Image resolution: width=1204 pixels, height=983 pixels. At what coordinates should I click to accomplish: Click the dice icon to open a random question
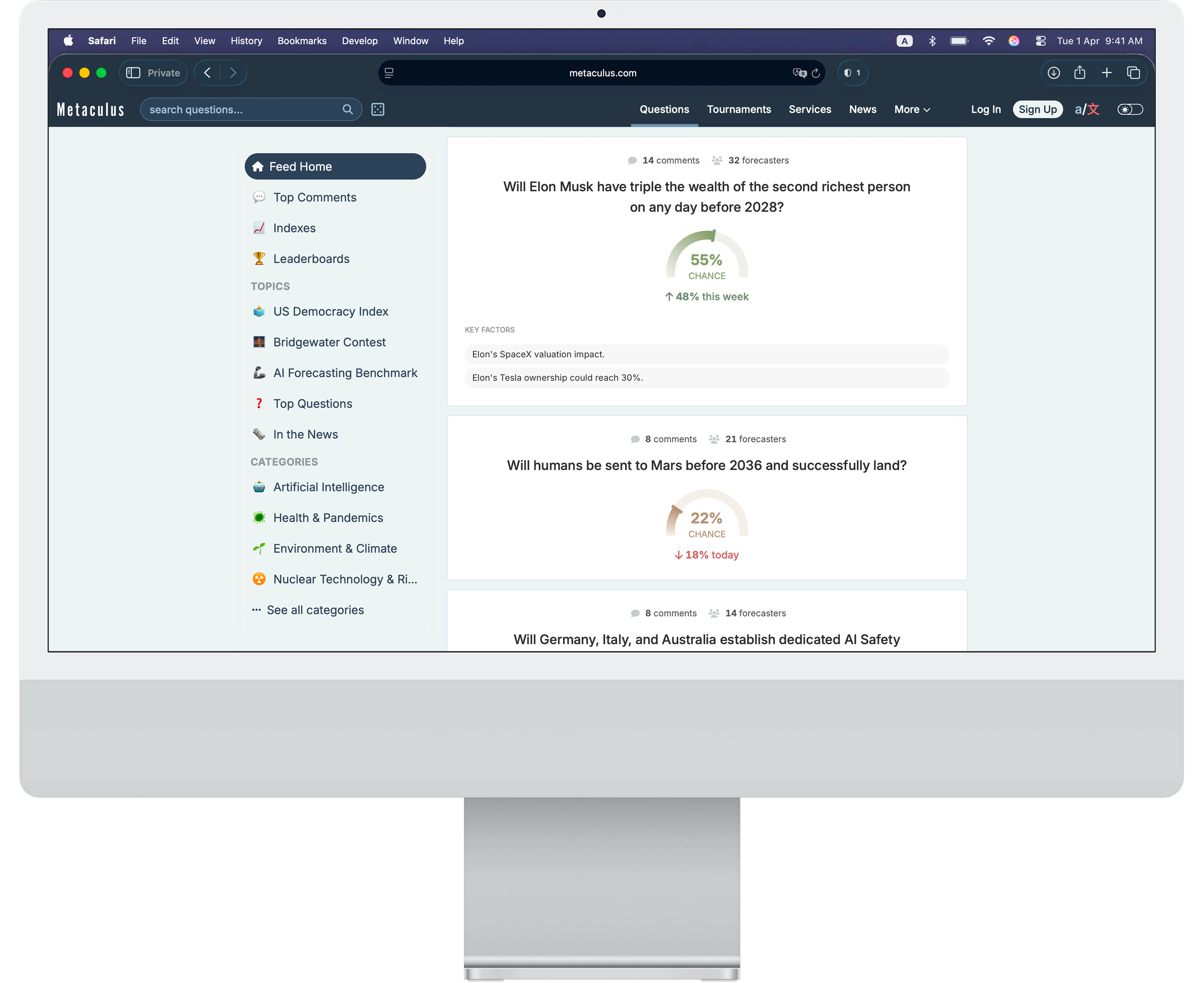(x=378, y=109)
